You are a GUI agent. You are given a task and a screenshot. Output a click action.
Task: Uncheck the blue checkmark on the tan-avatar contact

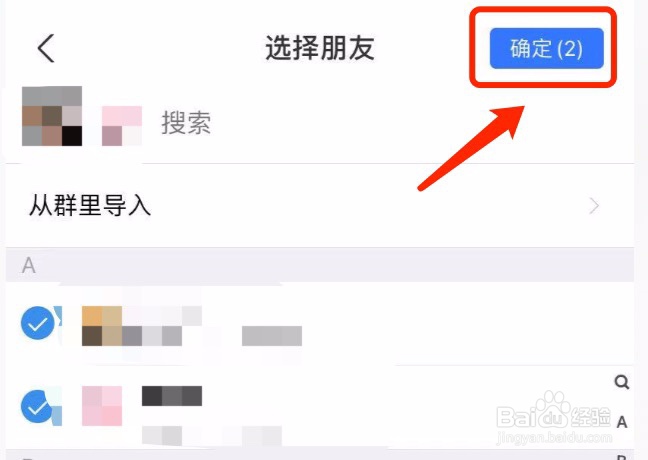pyautogui.click(x=38, y=323)
